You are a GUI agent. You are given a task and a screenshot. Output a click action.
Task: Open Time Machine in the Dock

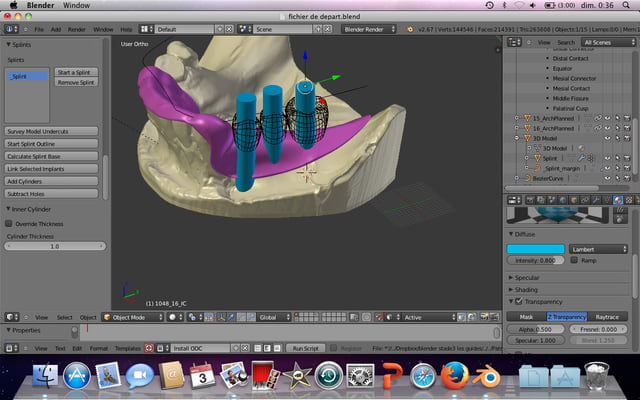click(328, 377)
